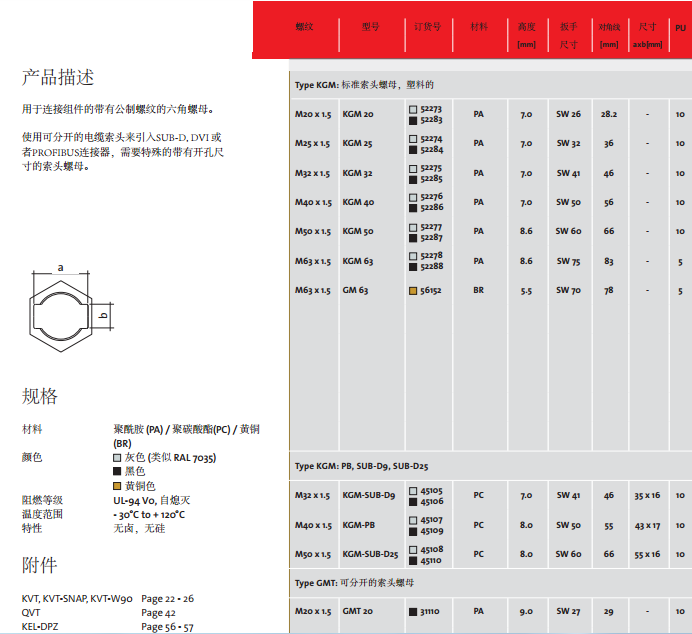Click the black square beside order number 45109
Screen dimensions: 692x634
pos(412,531)
